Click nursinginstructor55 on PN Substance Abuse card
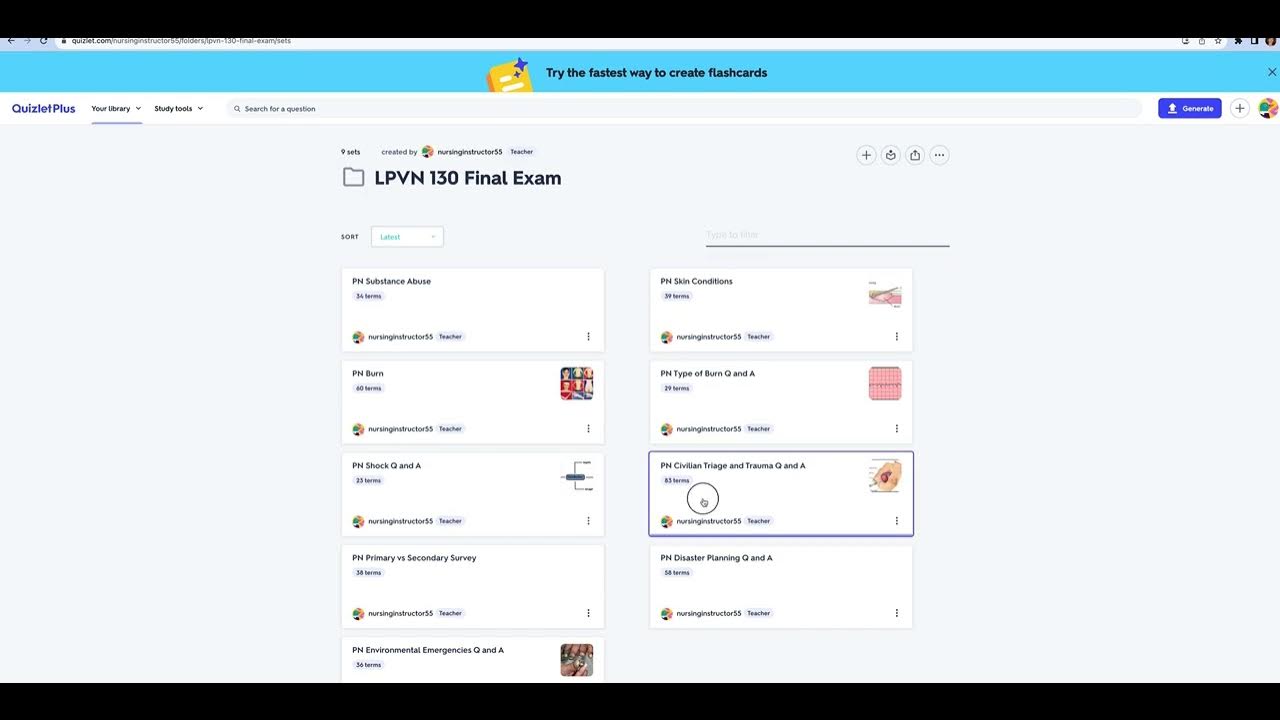The image size is (1280, 720). click(400, 337)
